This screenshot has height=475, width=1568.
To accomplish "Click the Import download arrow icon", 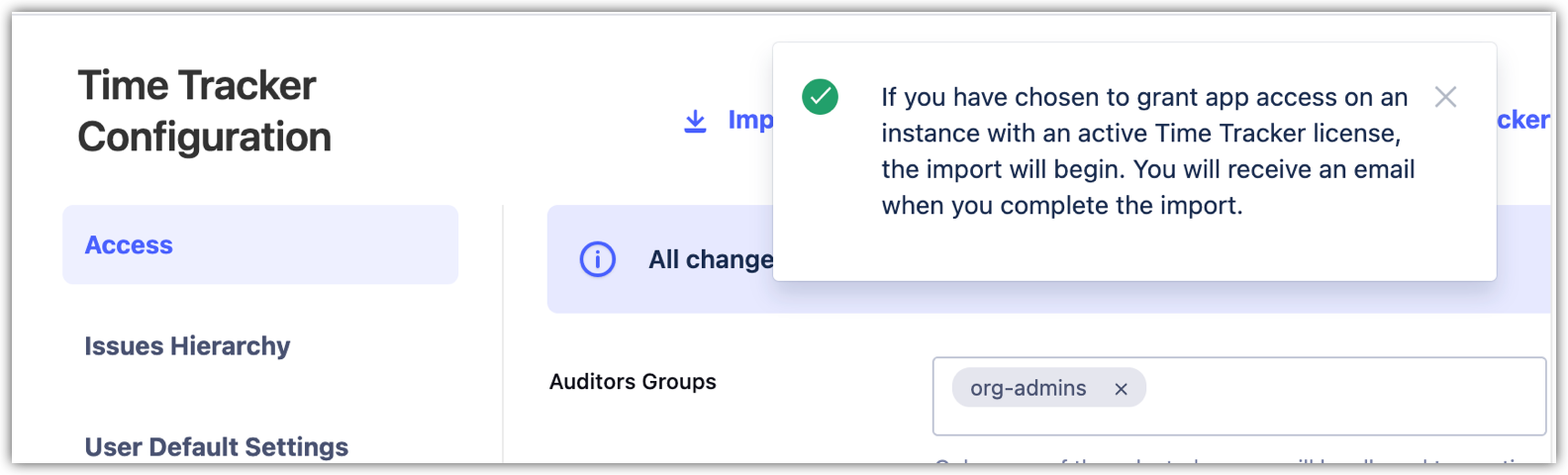I will (695, 121).
